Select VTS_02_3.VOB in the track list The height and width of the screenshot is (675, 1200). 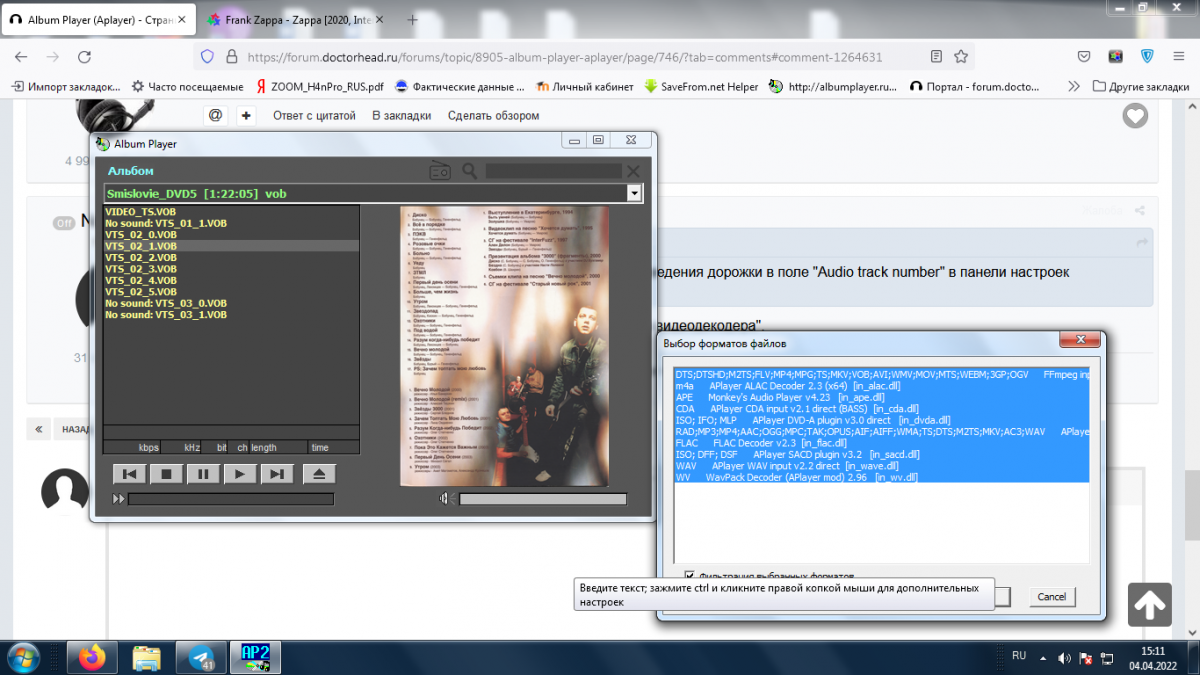point(140,269)
